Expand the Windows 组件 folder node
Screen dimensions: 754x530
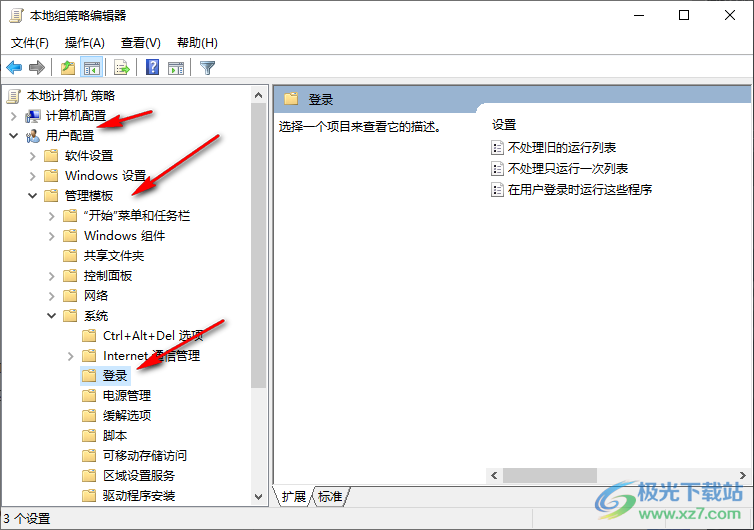pyautogui.click(x=51, y=236)
